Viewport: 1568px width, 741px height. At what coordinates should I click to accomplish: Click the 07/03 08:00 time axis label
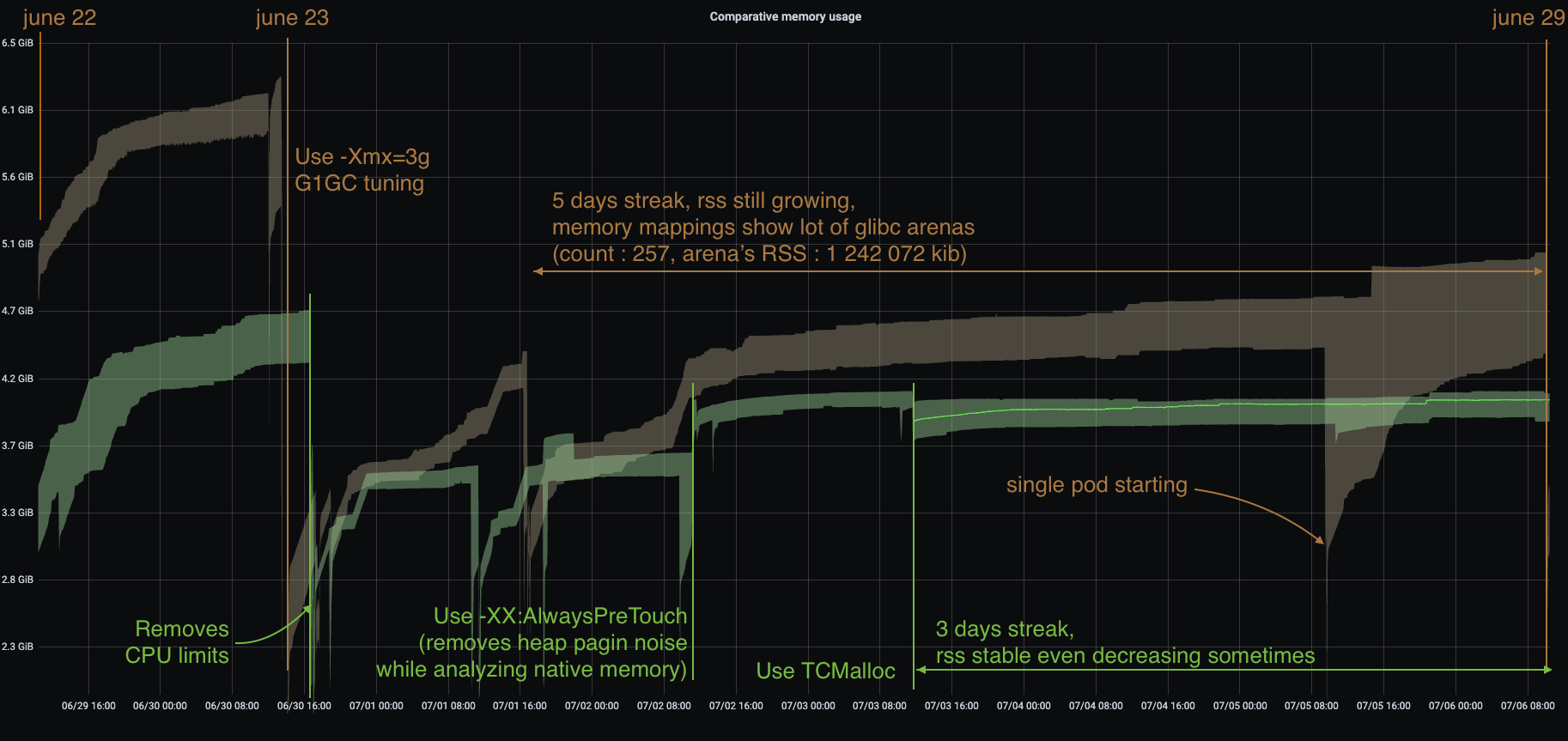click(879, 706)
